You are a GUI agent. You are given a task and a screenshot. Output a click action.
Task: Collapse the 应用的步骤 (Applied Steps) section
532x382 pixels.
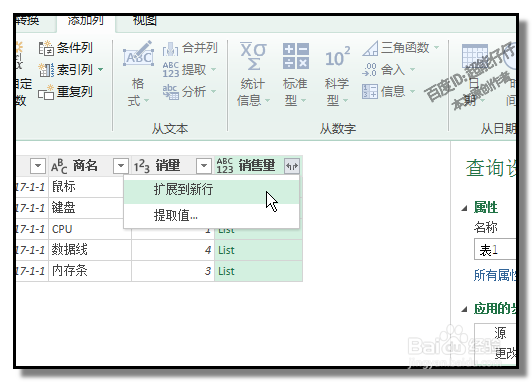(x=464, y=309)
